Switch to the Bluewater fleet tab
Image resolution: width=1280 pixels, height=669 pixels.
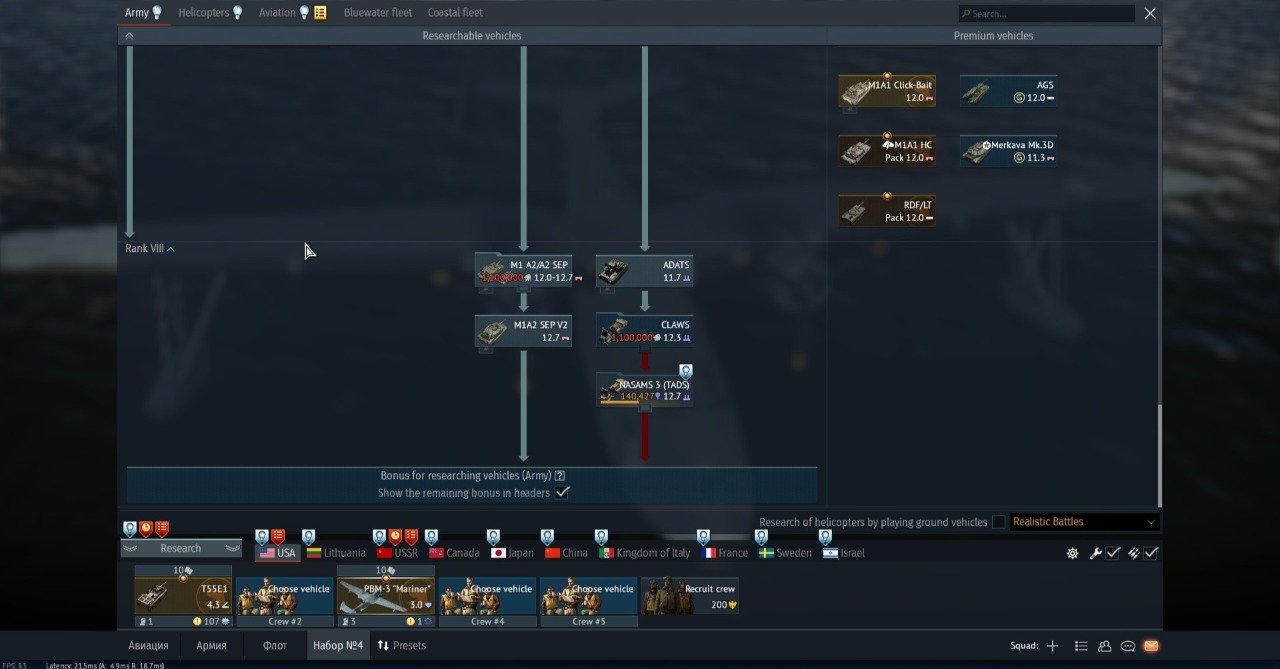(x=377, y=13)
